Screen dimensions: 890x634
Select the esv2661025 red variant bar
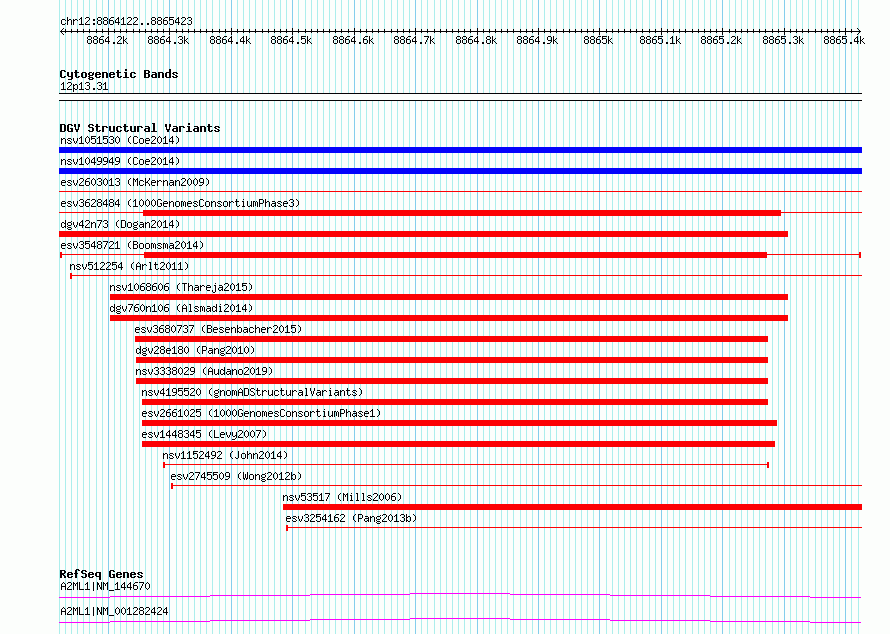pos(459,423)
